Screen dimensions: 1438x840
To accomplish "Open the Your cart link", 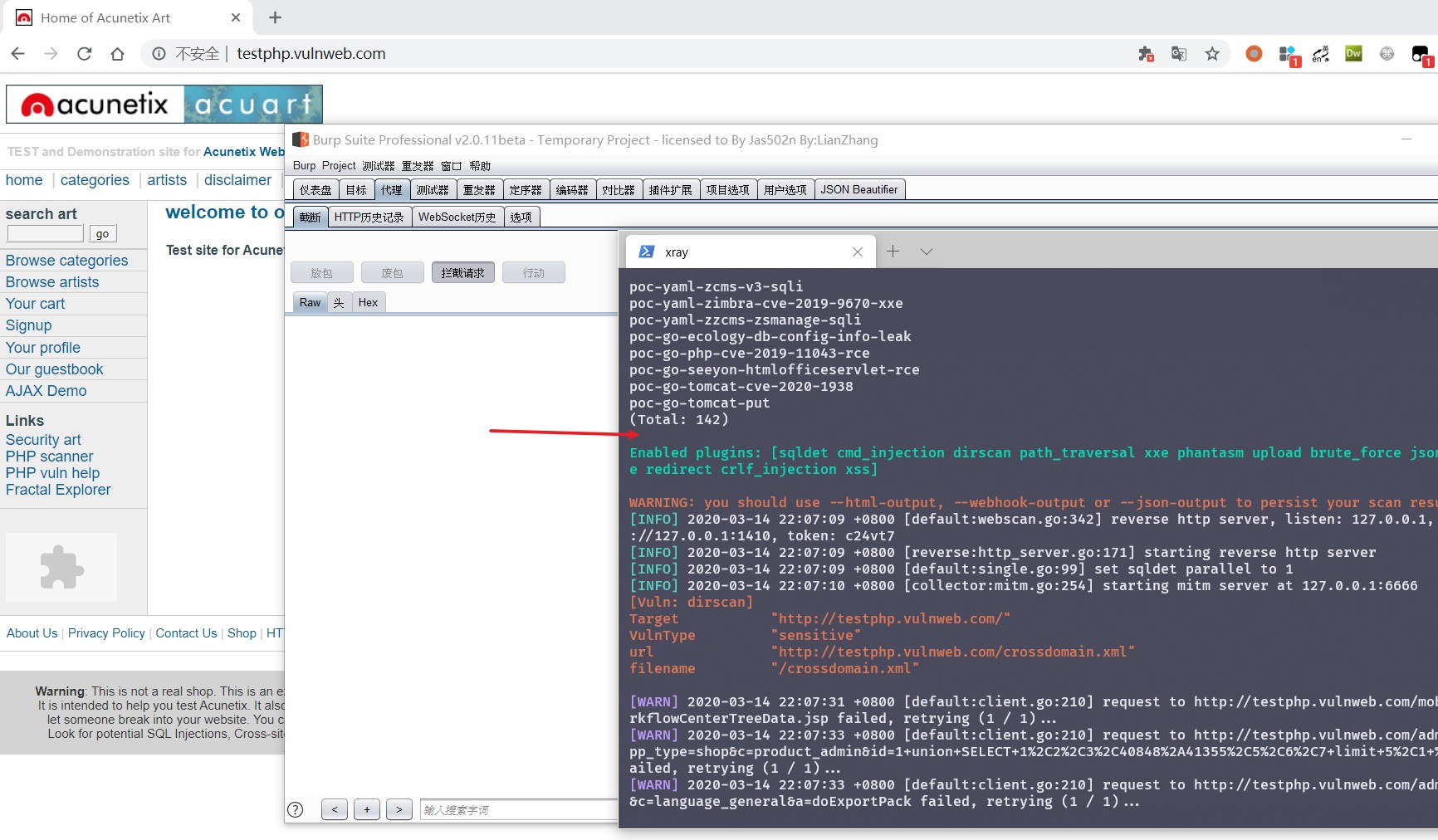I will click(x=35, y=304).
